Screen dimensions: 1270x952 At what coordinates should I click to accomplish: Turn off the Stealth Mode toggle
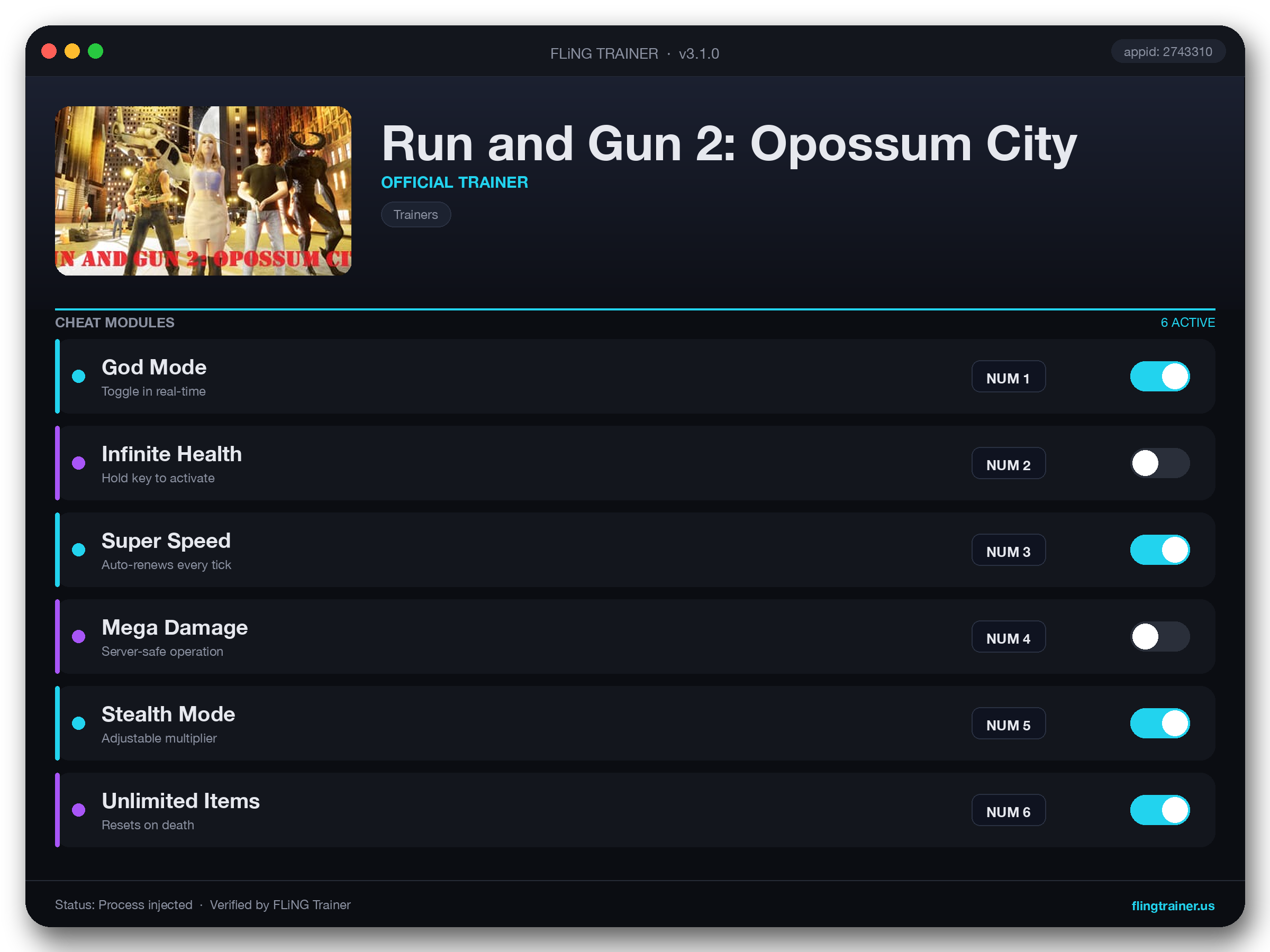(x=1159, y=723)
